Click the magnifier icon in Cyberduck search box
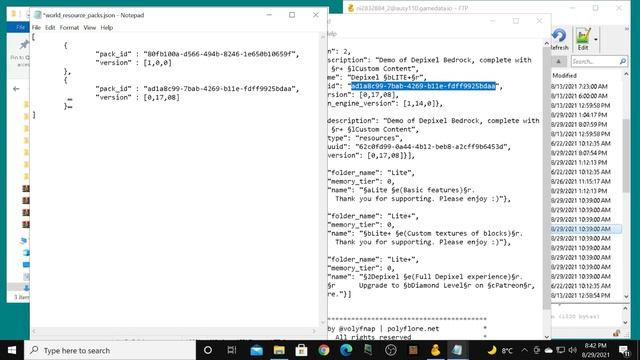This screenshot has height=360, width=640. point(623,62)
